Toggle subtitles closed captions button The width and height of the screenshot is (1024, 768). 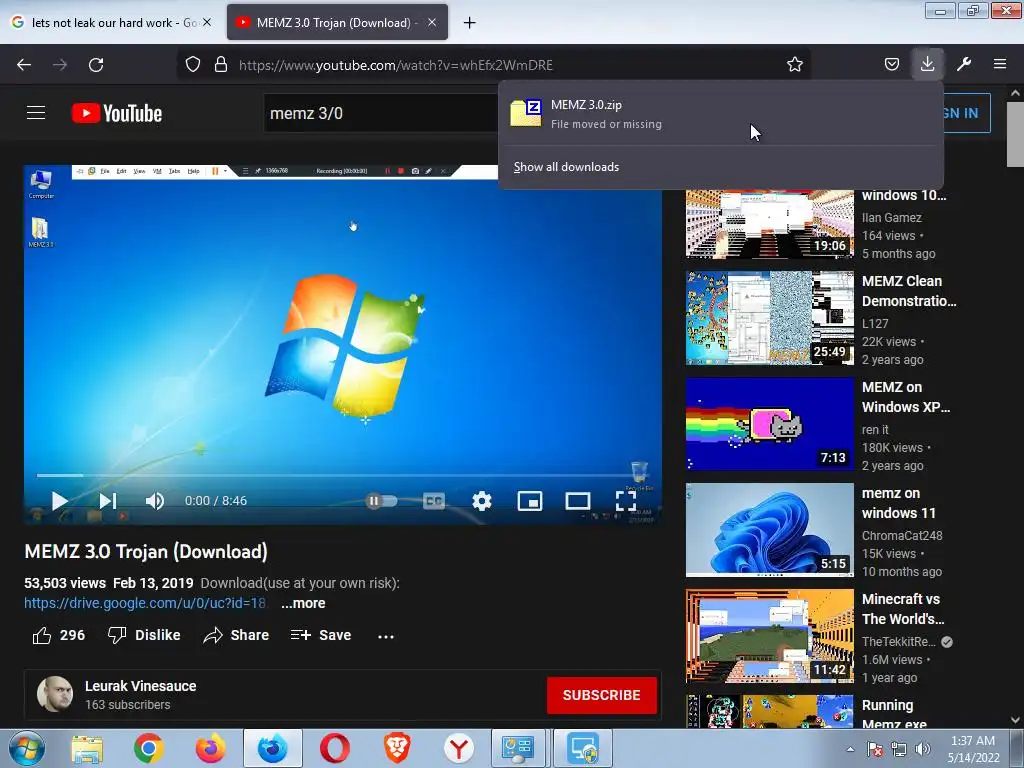tap(434, 501)
